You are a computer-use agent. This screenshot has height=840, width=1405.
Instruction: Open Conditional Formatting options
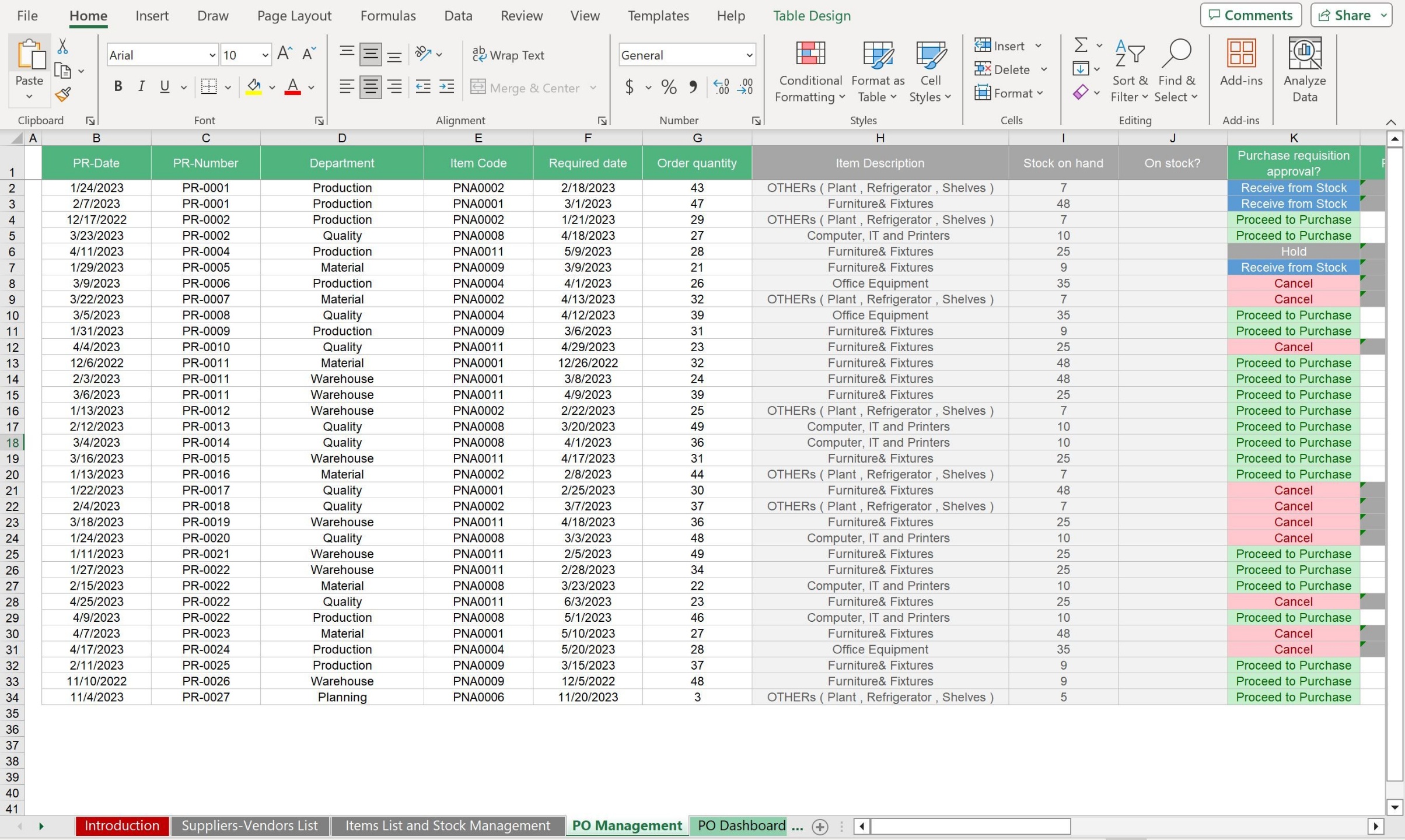pos(810,71)
